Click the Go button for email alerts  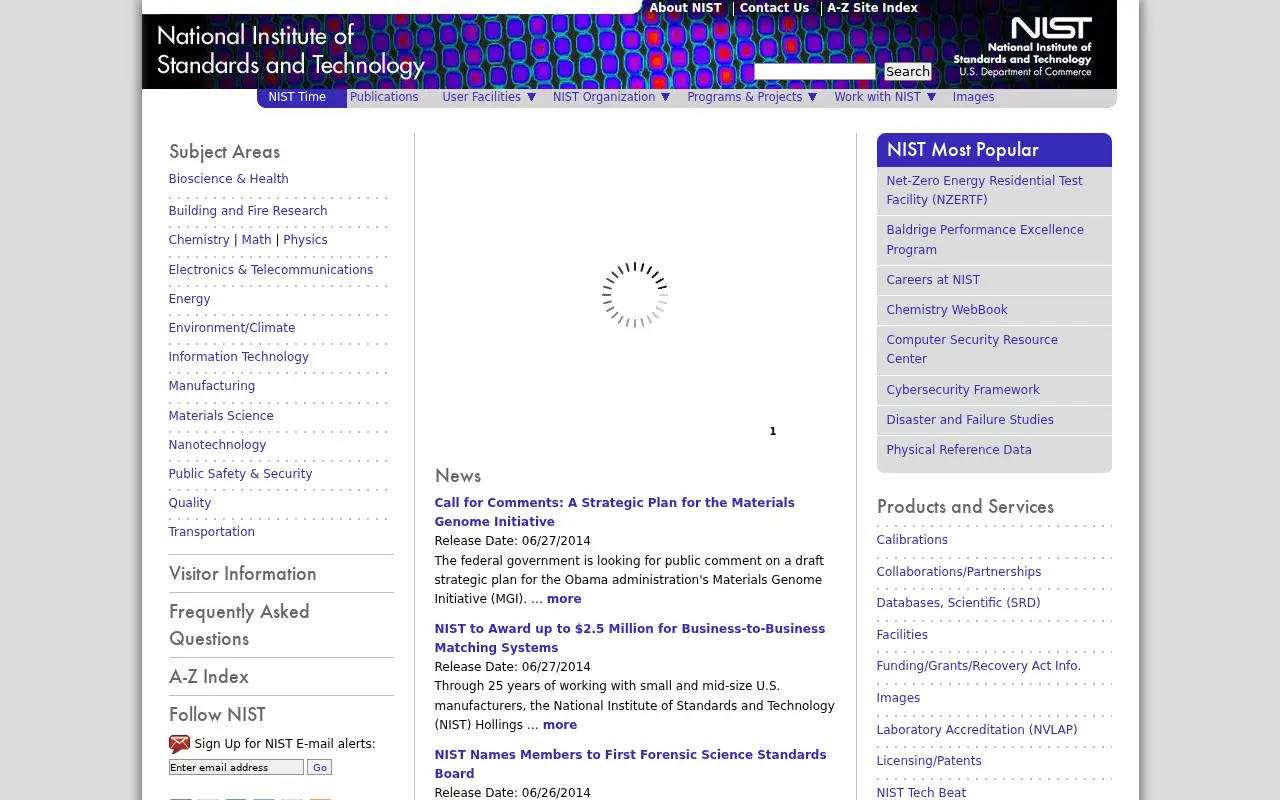coord(319,767)
